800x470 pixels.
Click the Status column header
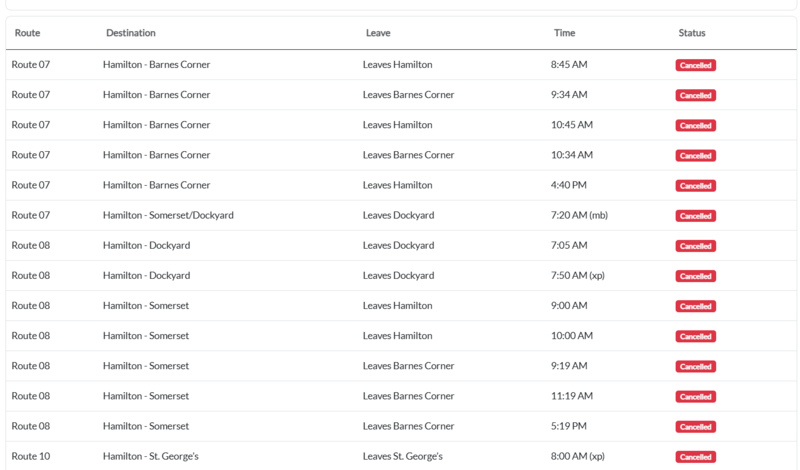pos(692,33)
